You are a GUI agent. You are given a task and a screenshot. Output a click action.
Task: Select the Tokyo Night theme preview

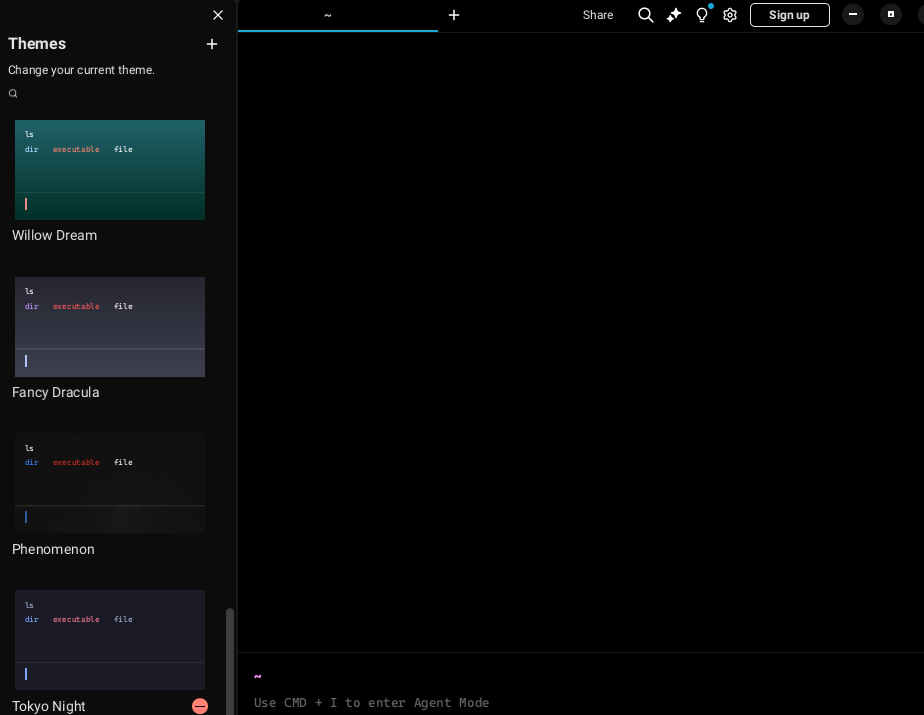110,640
